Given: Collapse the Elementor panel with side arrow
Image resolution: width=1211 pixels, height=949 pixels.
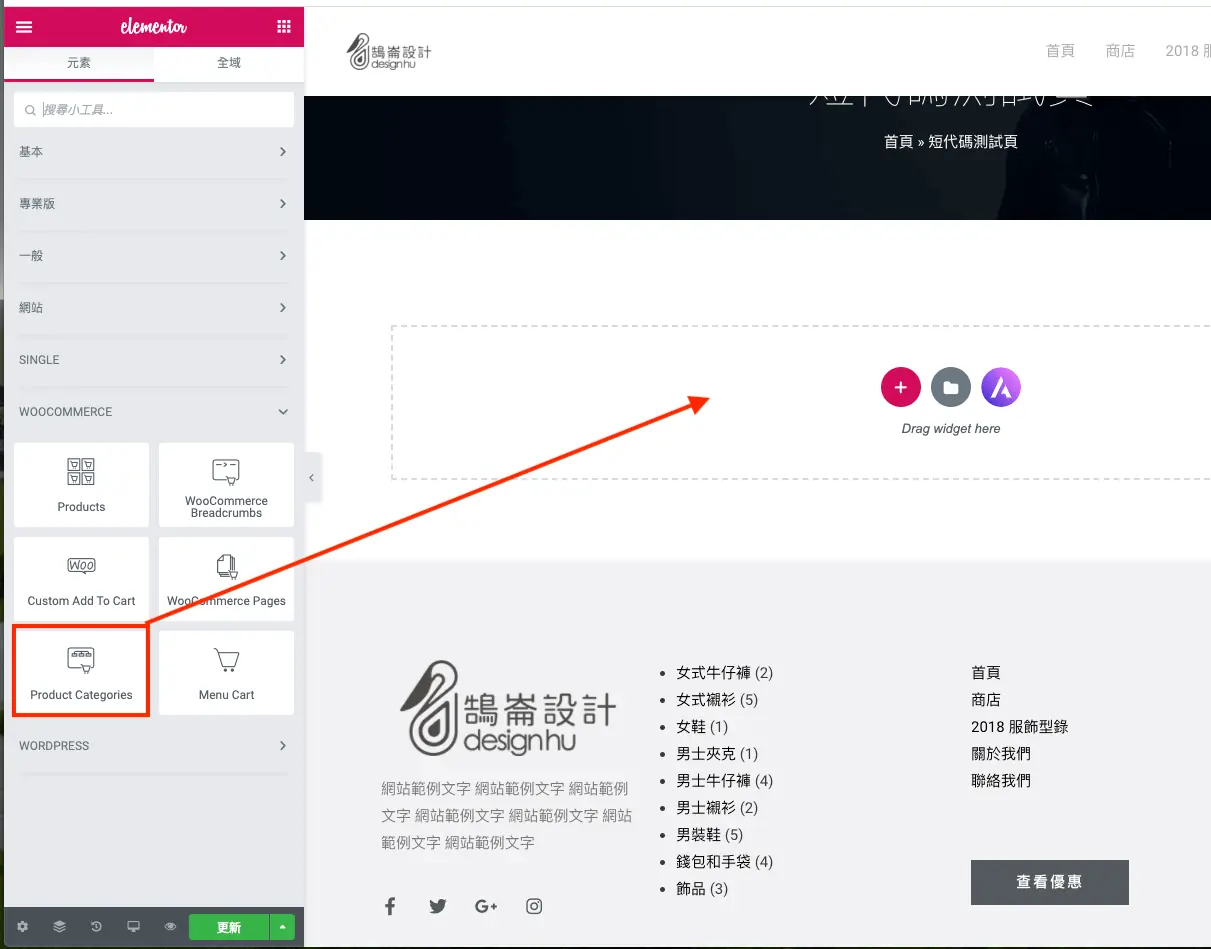Looking at the screenshot, I should pyautogui.click(x=311, y=478).
